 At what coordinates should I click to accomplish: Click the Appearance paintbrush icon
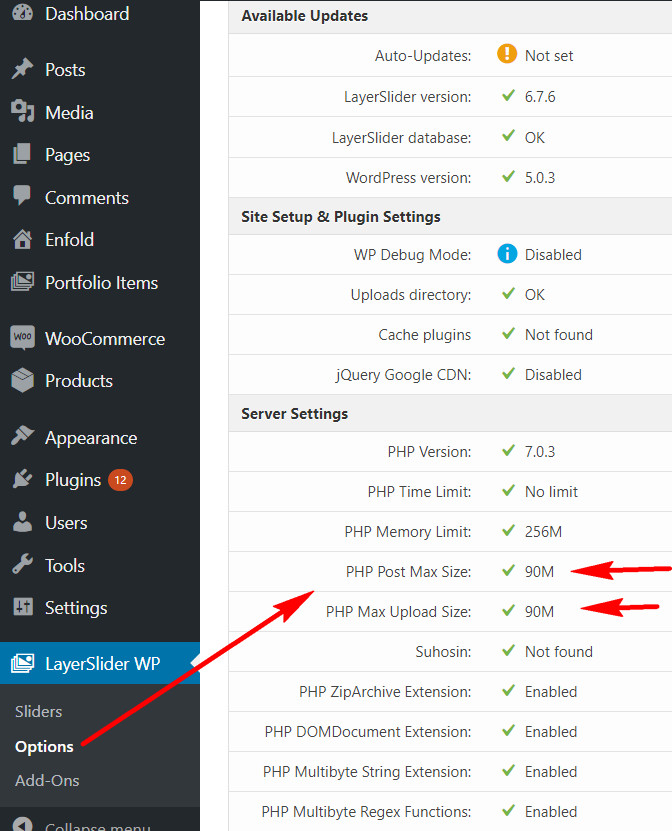coord(22,436)
